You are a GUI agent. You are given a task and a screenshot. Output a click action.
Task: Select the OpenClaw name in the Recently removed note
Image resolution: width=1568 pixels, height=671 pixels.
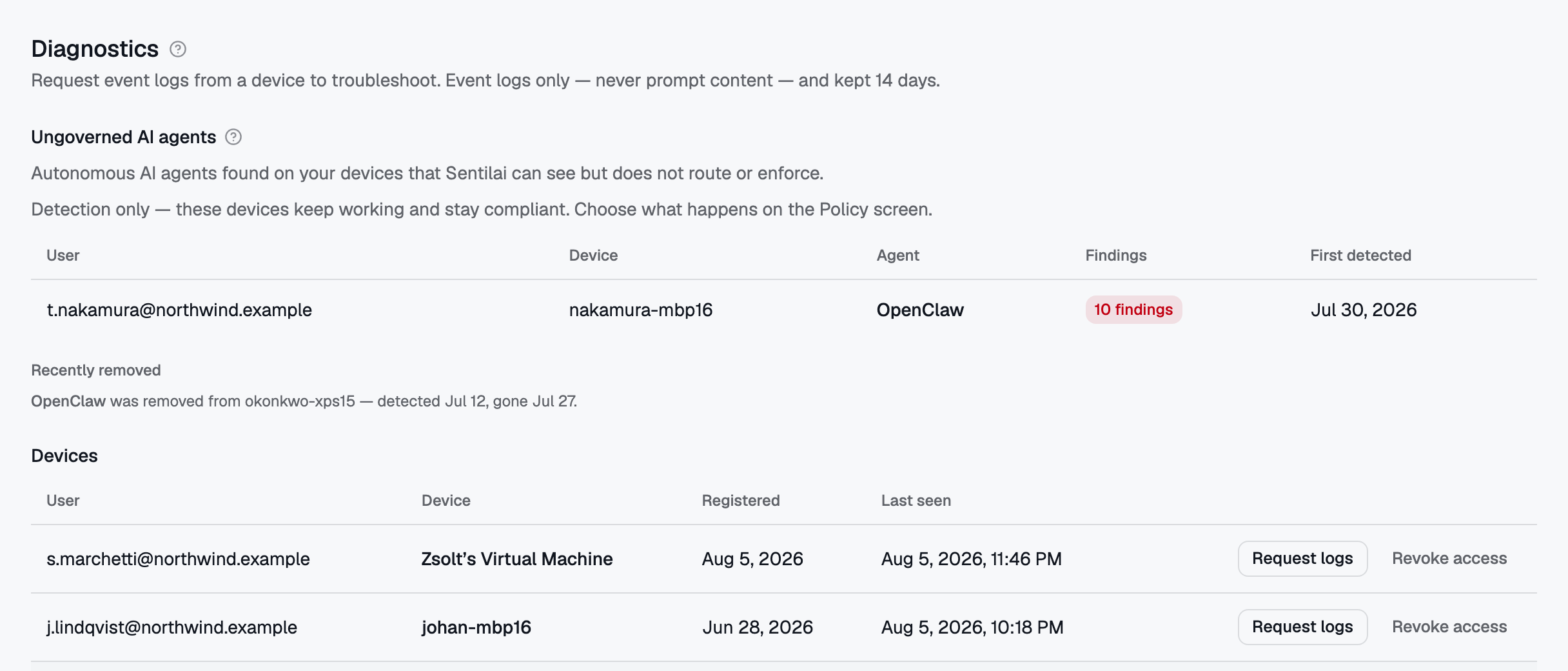point(68,401)
